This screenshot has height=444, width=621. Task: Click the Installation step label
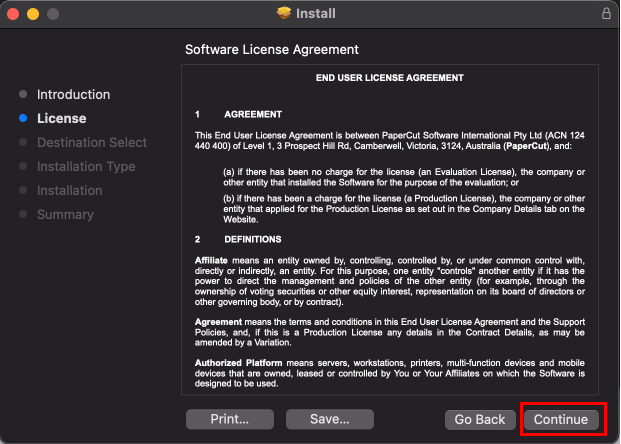70,191
